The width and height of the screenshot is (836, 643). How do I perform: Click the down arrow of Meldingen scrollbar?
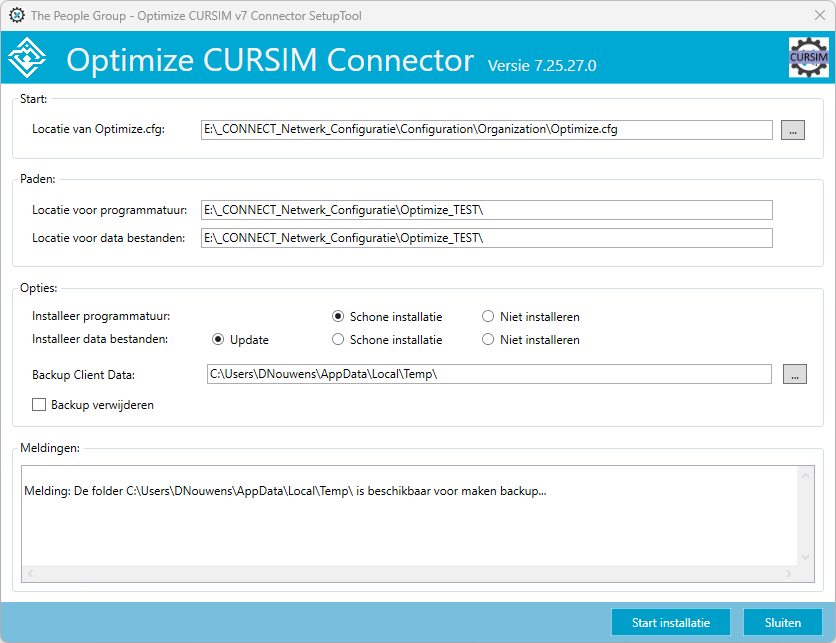(805, 557)
